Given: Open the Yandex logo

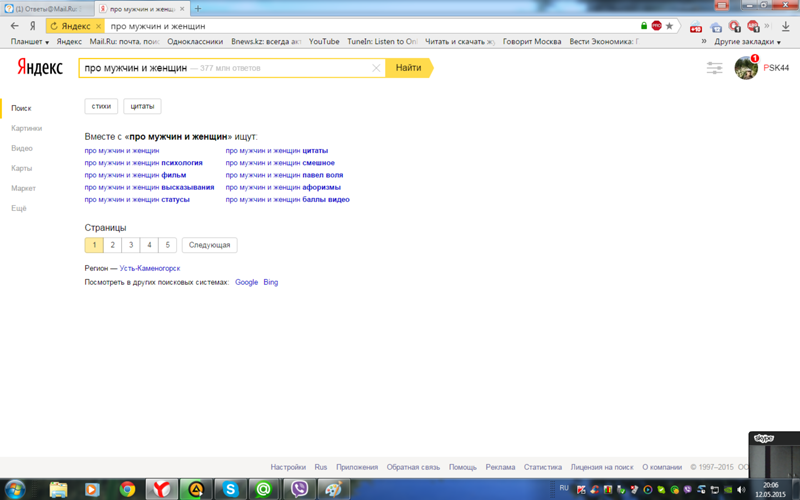Looking at the screenshot, I should tap(40, 67).
